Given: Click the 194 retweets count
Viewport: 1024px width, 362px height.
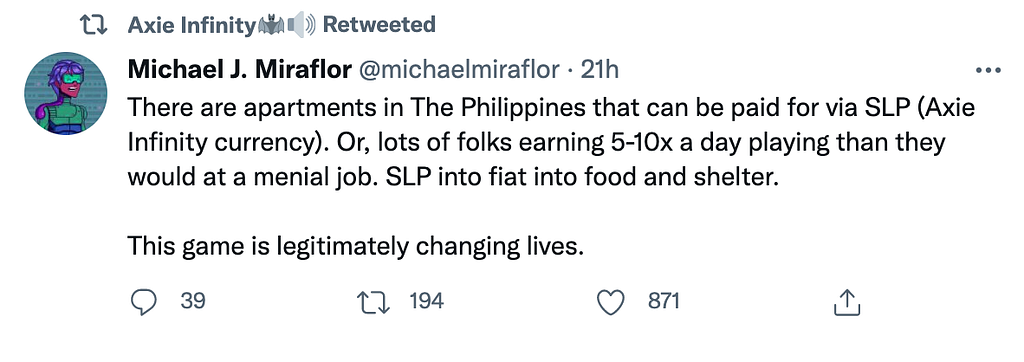Looking at the screenshot, I should [x=426, y=301].
